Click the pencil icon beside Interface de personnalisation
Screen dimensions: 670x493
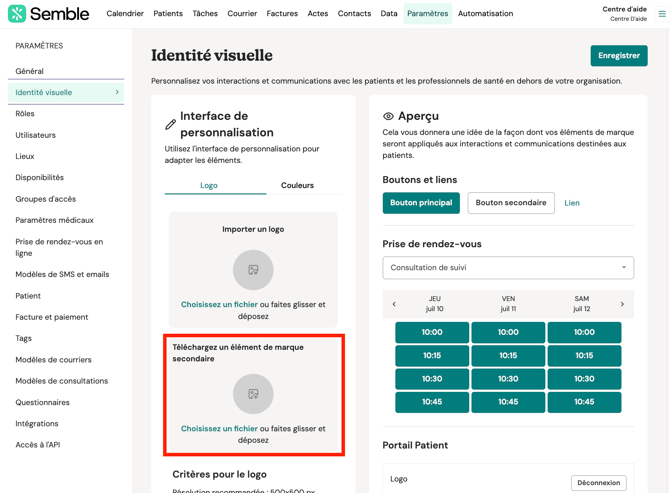click(x=171, y=124)
